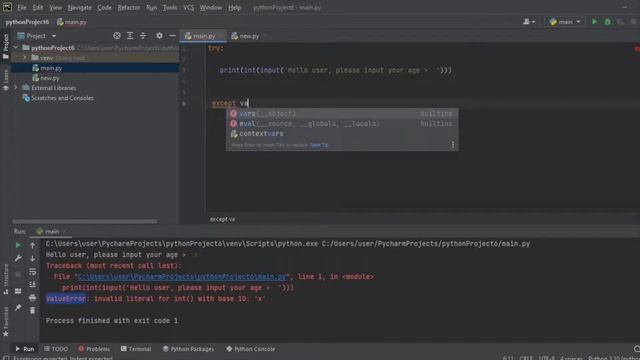Select opened file target icon in Project panel
The image size is (640, 360).
coord(117,36)
